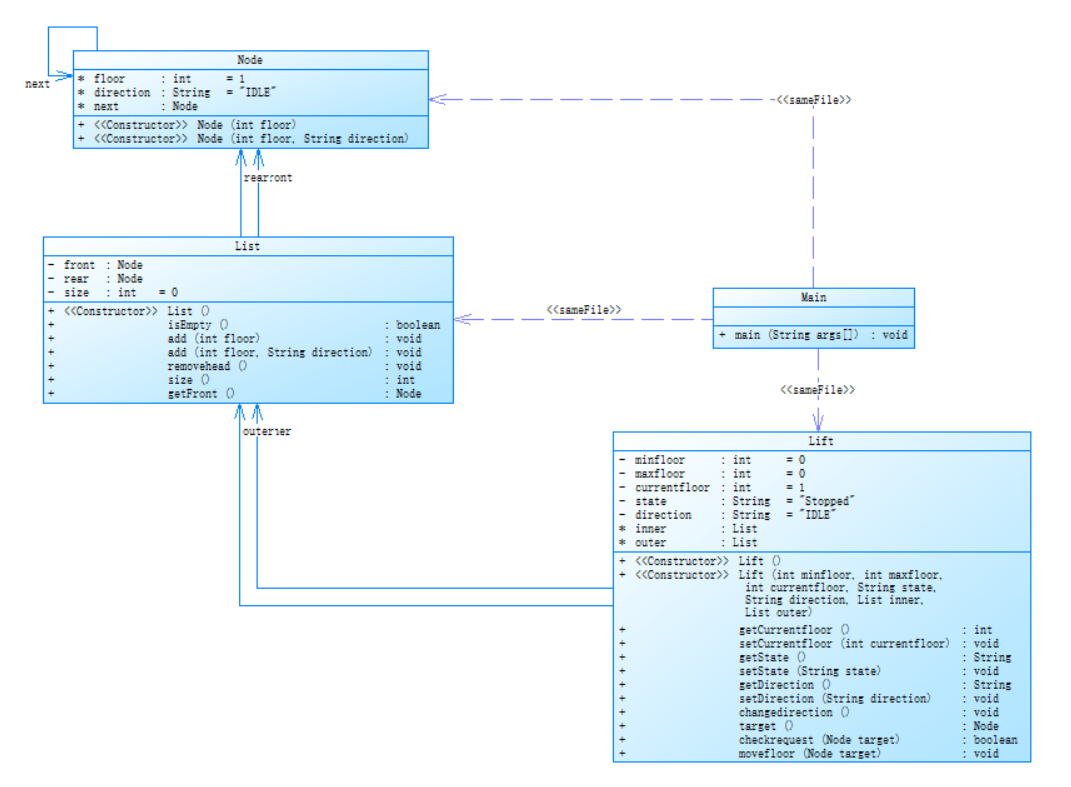Select the movefloor(Node target) method in Lift
This screenshot has height=787, width=1071.
[x=809, y=753]
